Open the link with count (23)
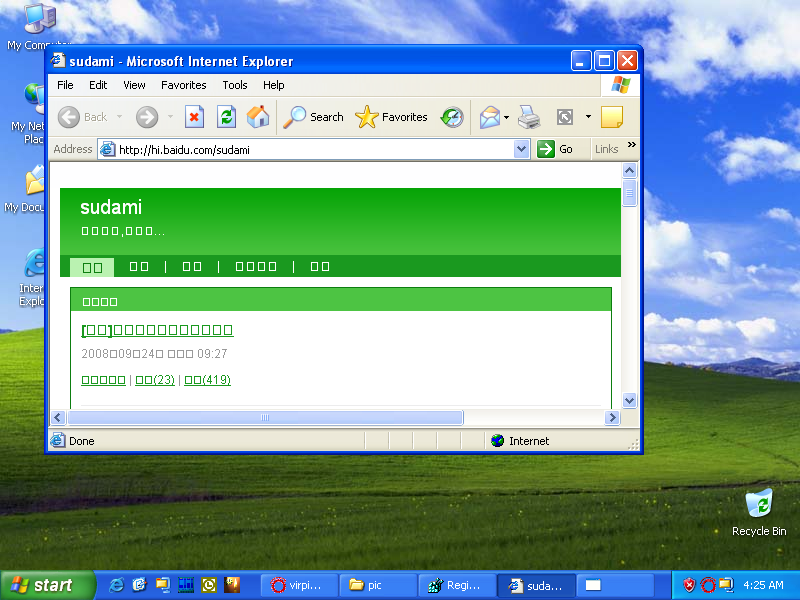800x600 pixels. (x=155, y=380)
